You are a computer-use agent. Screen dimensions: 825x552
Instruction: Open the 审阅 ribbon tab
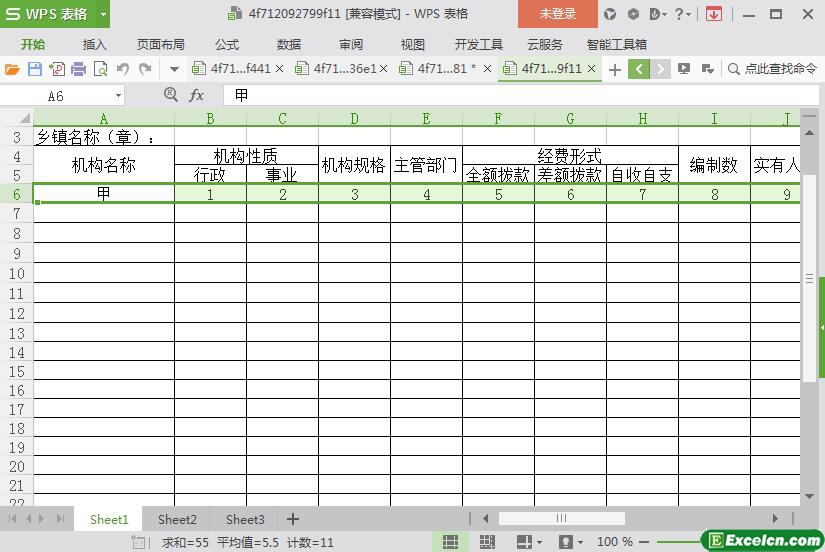[351, 45]
